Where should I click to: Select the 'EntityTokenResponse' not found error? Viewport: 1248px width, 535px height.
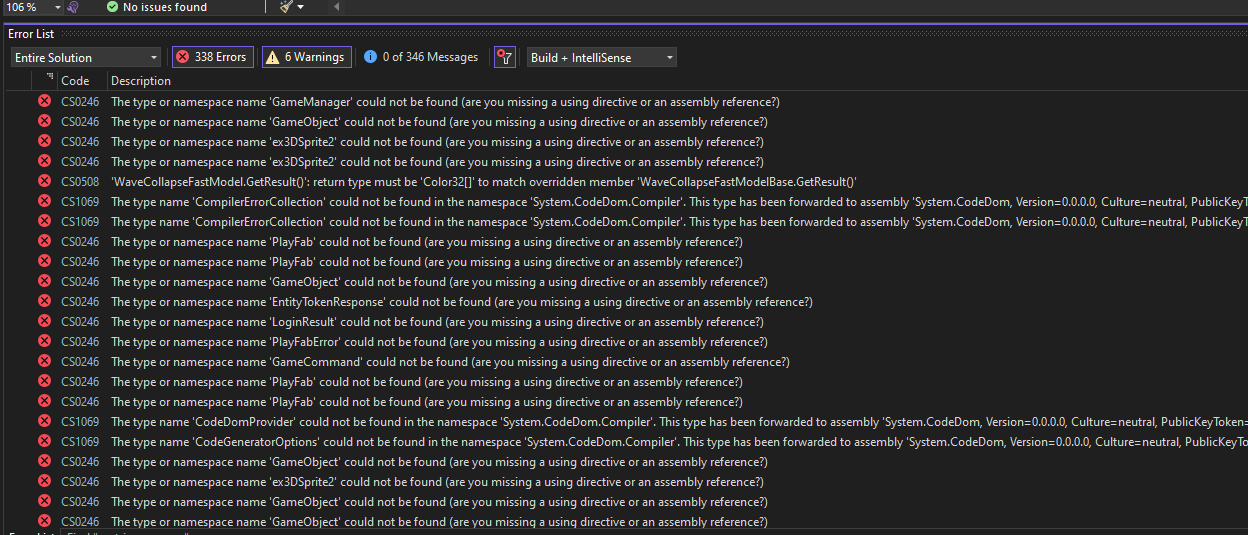(461, 302)
